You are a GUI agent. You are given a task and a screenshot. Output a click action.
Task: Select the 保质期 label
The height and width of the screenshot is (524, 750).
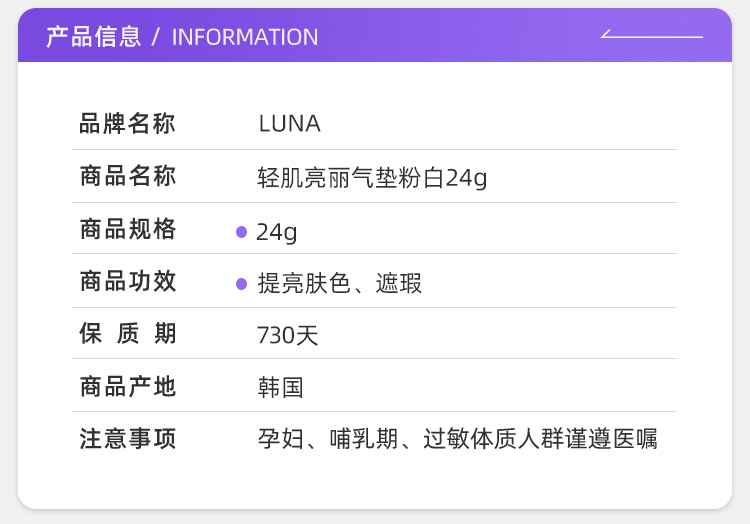[127, 334]
